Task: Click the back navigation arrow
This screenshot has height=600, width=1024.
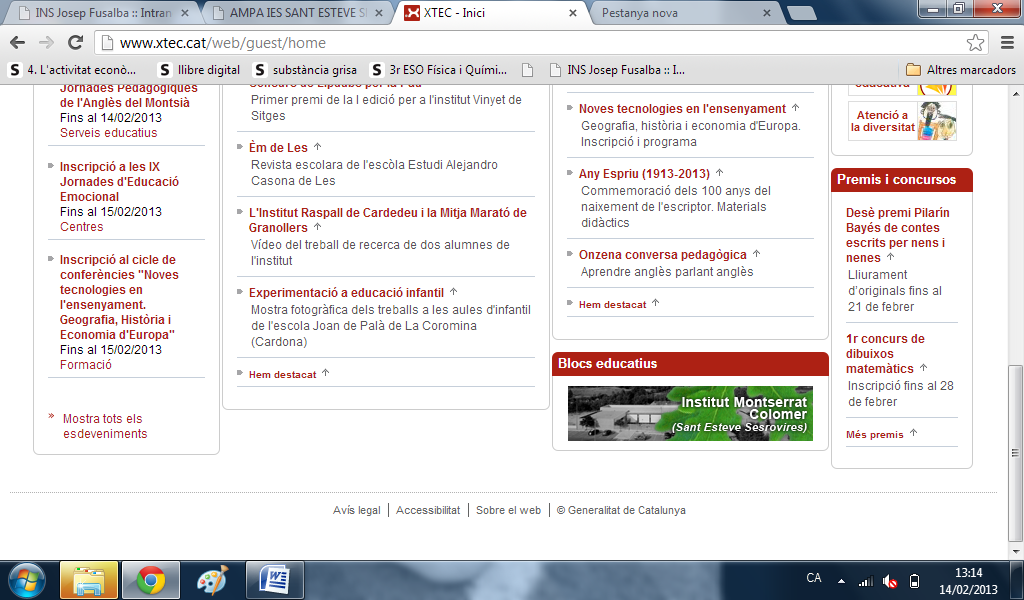Action: coord(18,43)
